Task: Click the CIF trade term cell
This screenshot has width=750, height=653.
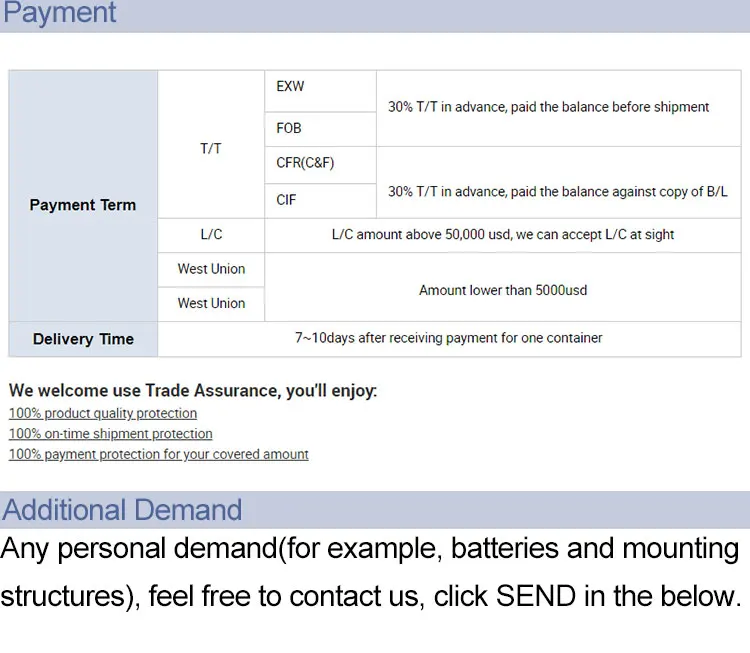Action: [x=287, y=200]
